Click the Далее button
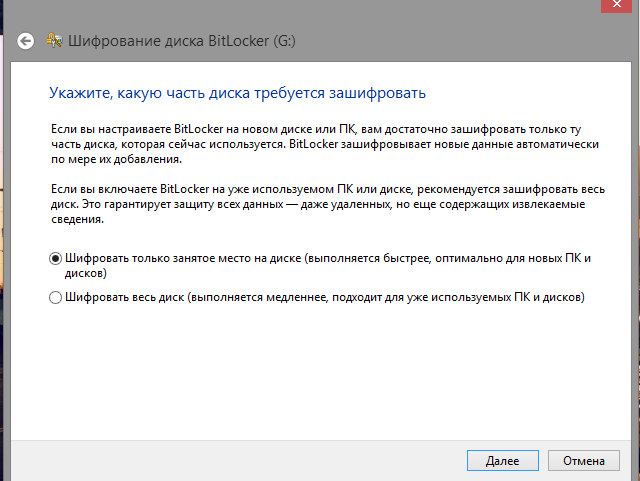640x481 pixels. pyautogui.click(x=502, y=461)
